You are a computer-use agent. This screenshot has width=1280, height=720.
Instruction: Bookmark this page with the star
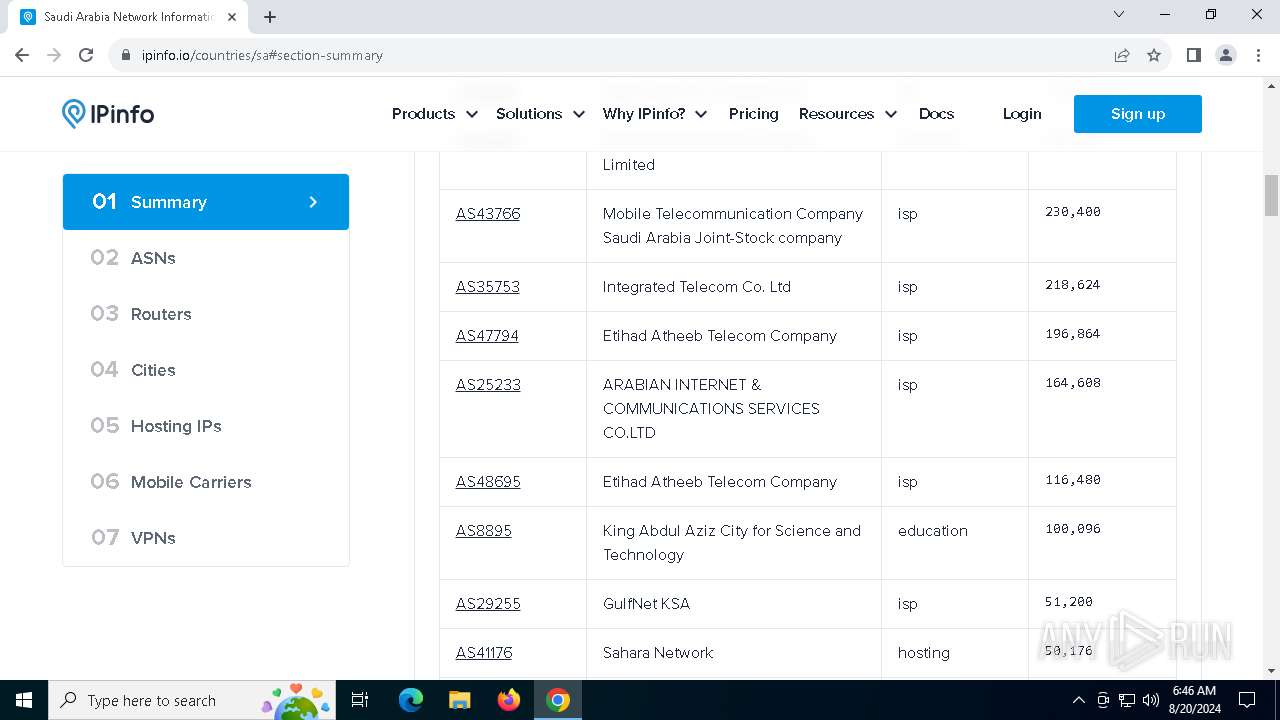tap(1154, 55)
